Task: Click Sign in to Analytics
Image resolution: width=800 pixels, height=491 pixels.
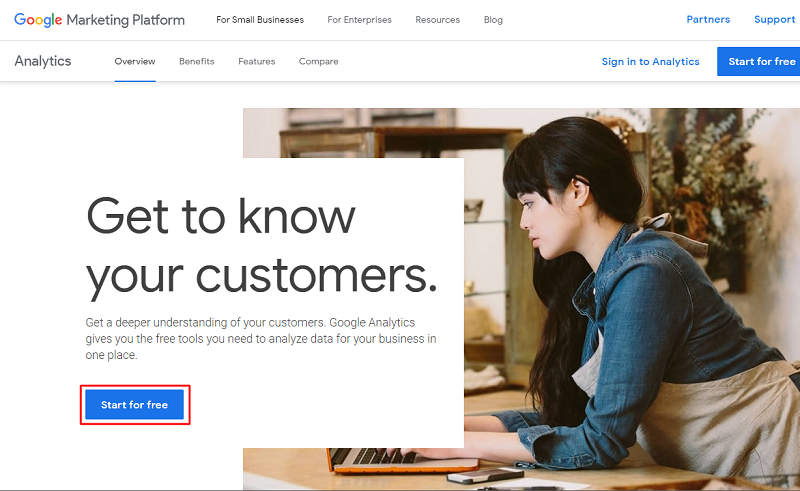Action: [x=651, y=61]
